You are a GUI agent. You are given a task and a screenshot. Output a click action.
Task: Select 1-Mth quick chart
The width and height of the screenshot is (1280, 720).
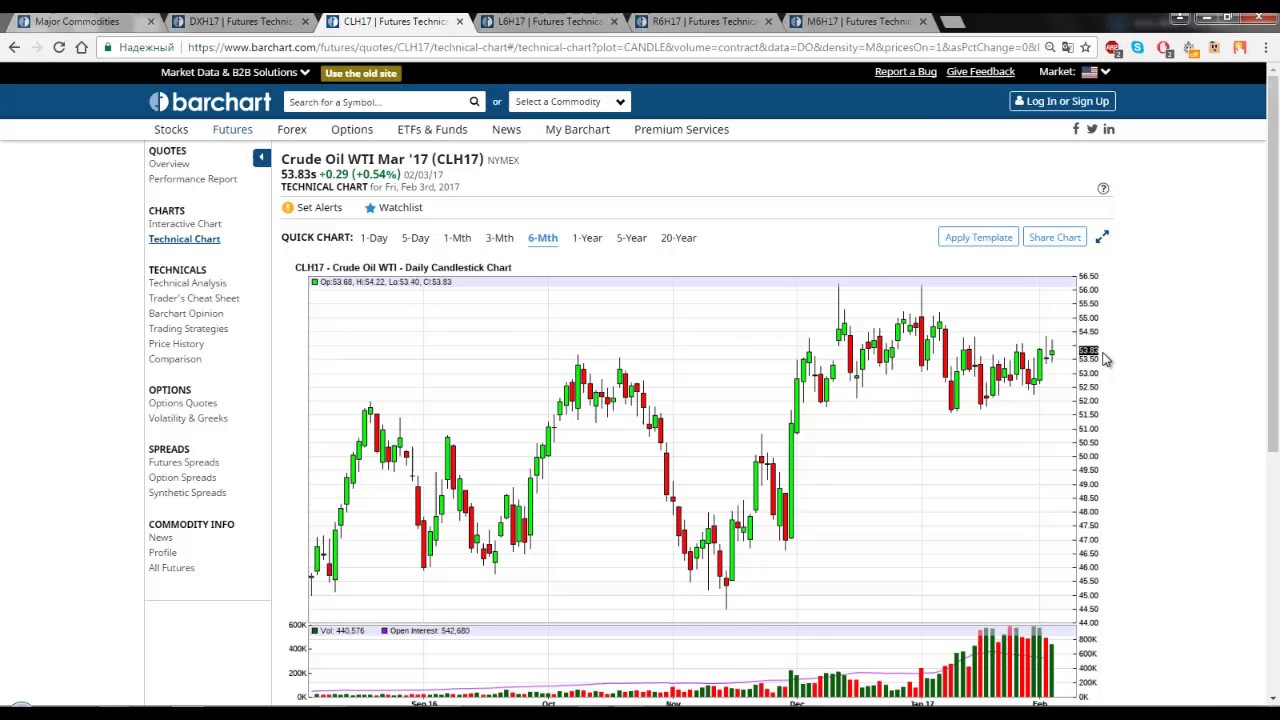457,238
